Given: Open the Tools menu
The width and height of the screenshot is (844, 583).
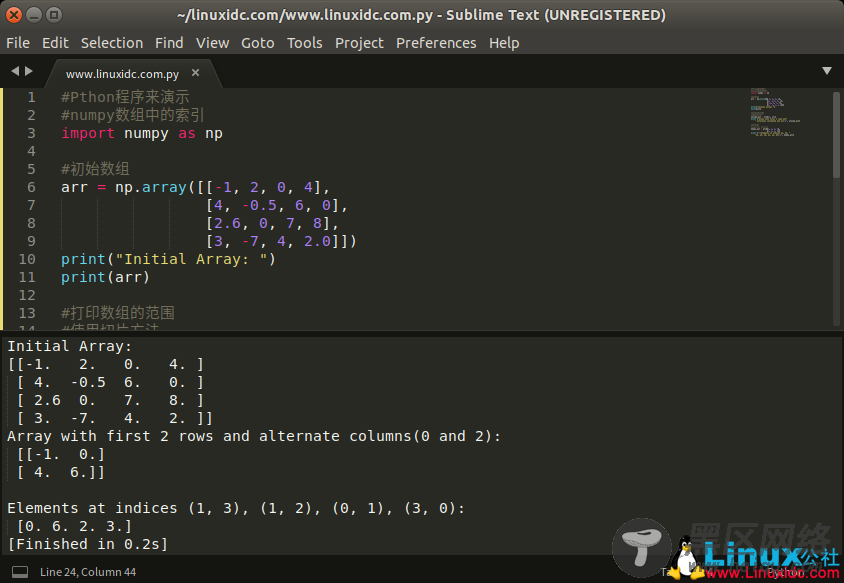Looking at the screenshot, I should [304, 43].
